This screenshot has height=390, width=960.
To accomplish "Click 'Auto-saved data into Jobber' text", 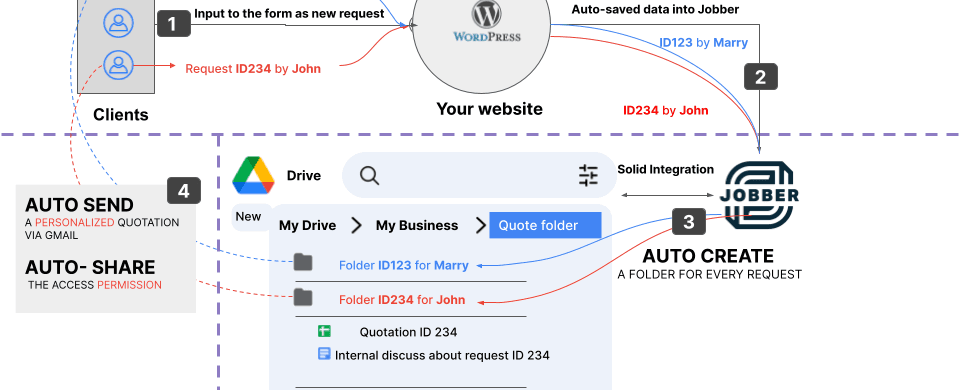I will [655, 9].
